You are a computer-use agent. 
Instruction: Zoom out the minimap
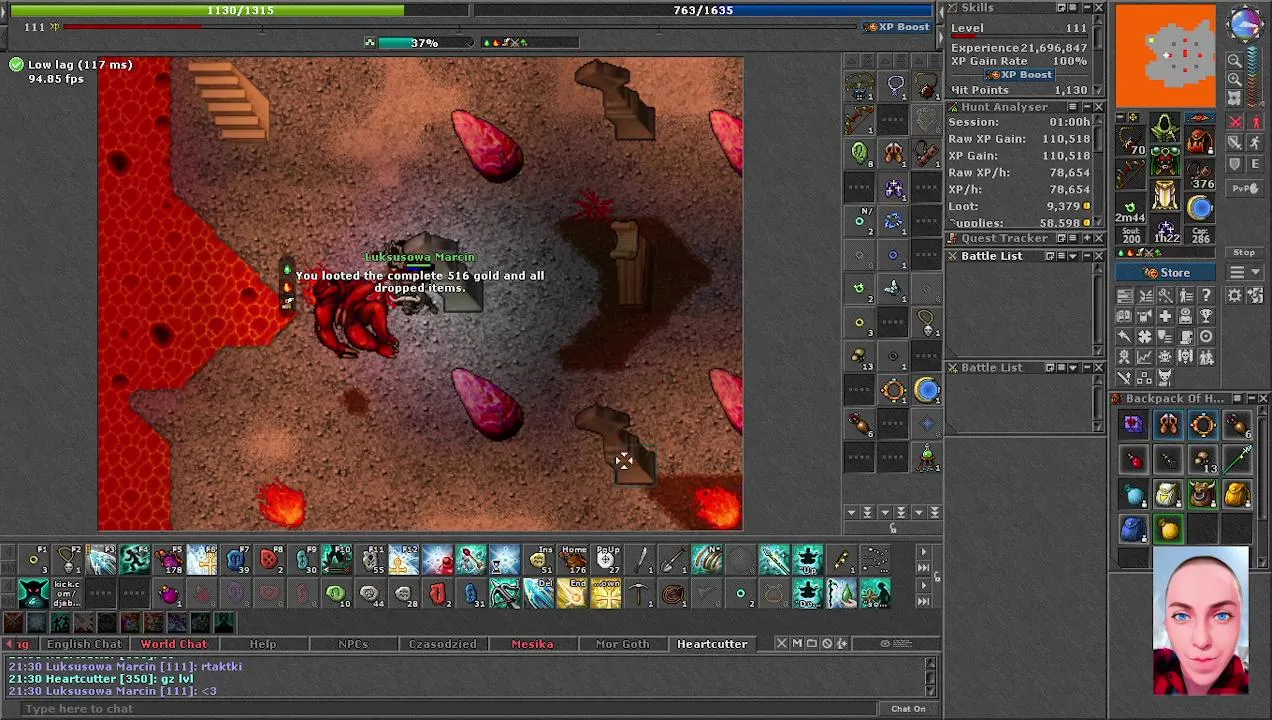(x=1235, y=61)
